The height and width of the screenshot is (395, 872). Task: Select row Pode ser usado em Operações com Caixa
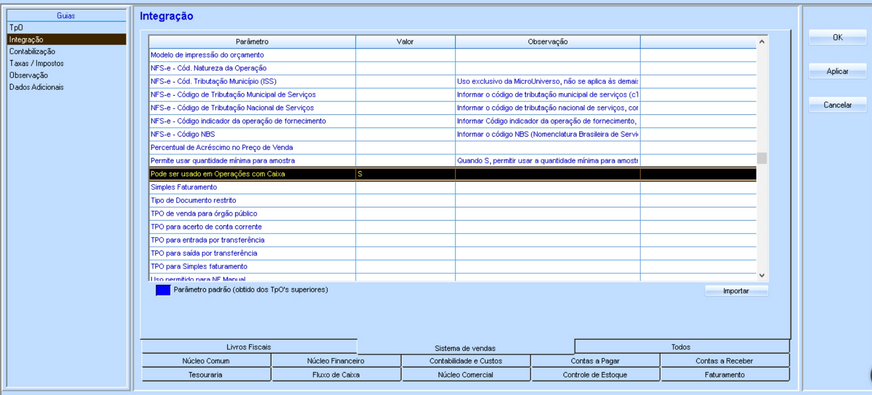(453, 174)
